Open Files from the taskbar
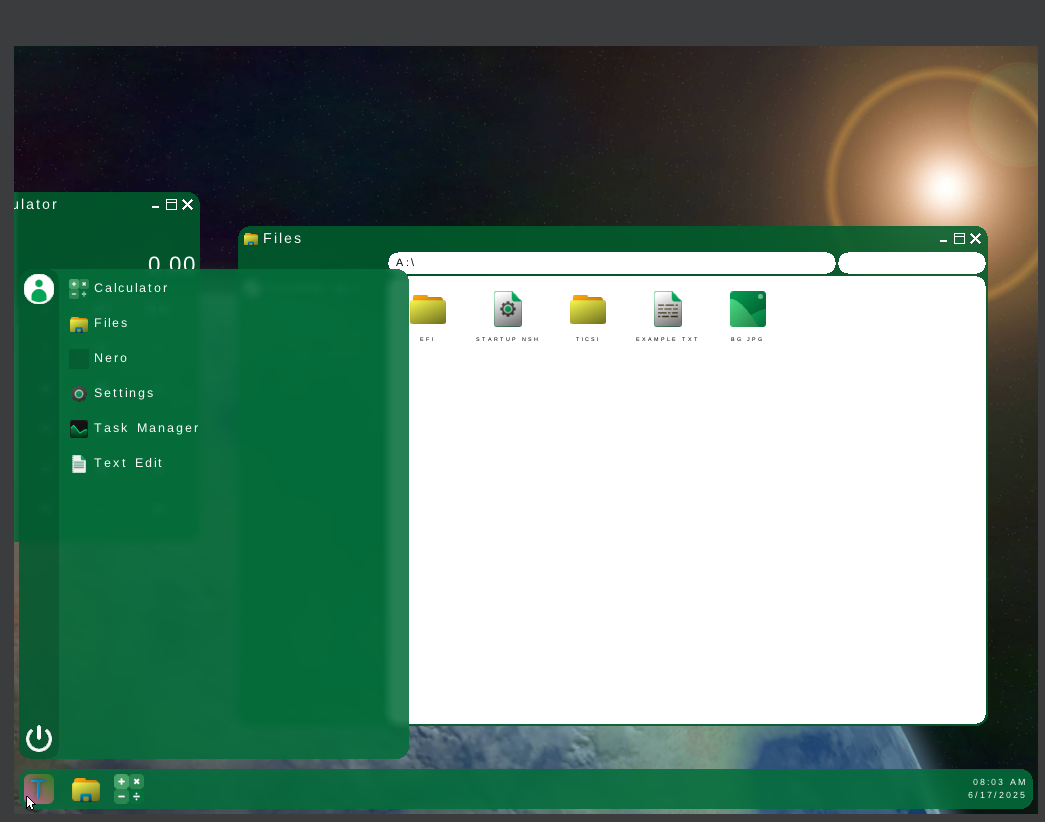Screen dimensions: 1045x822 86,789
